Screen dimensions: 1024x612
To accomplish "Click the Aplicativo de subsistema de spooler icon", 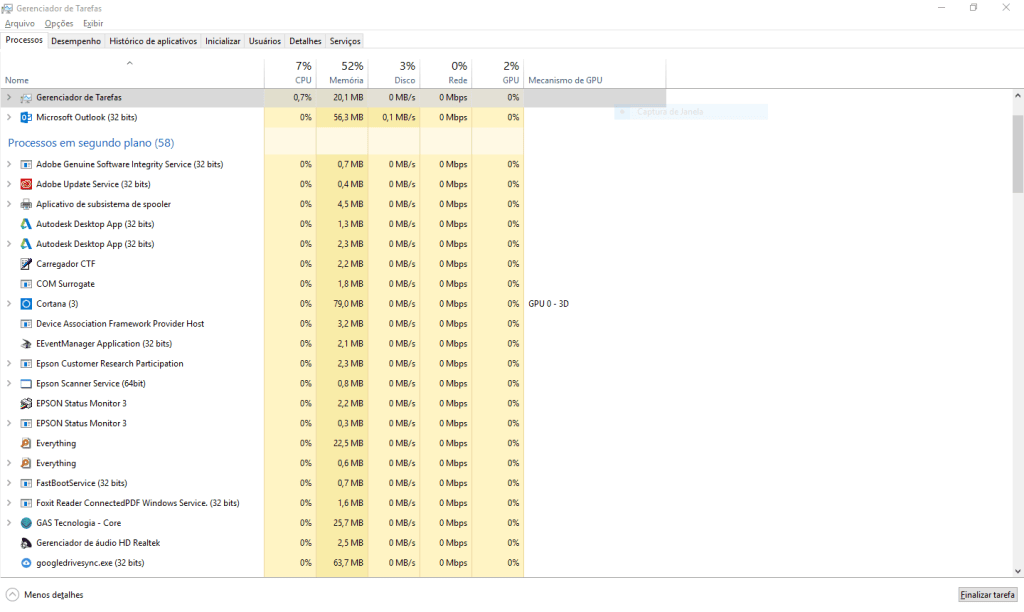I will click(26, 204).
